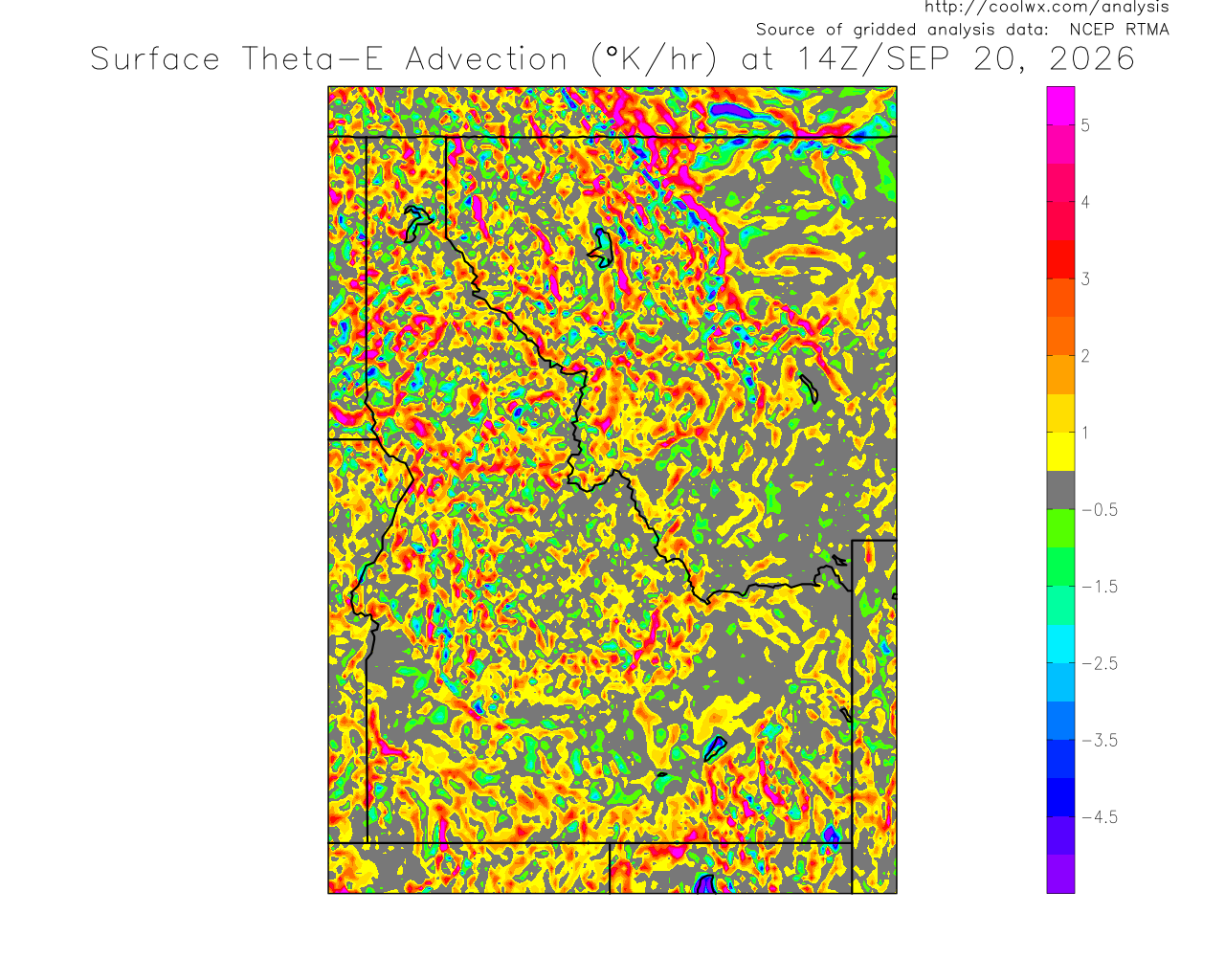Viewport: 1225px width, 980px height.
Task: Click the 14Z/SEP 20, 2026 timestamp
Action: point(966,59)
